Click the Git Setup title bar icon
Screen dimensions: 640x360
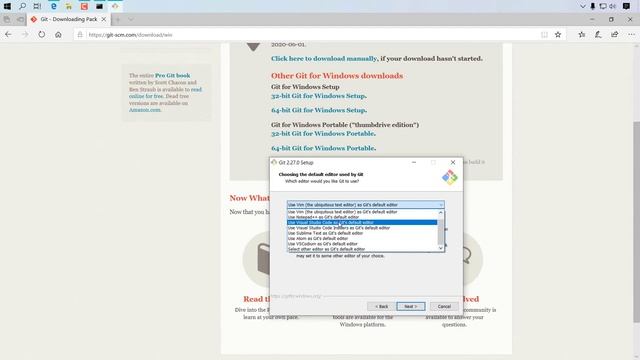pos(274,162)
